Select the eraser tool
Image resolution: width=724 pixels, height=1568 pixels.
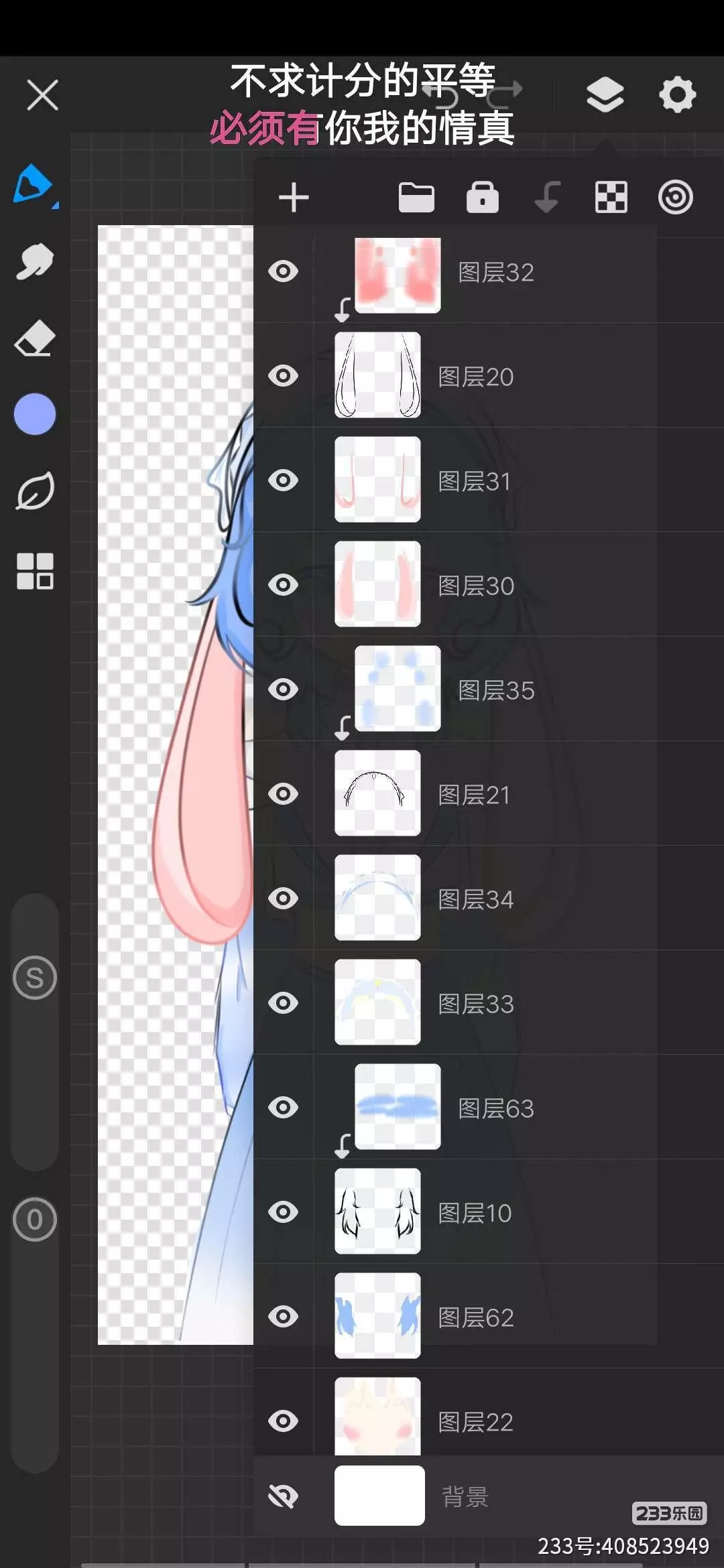[35, 338]
